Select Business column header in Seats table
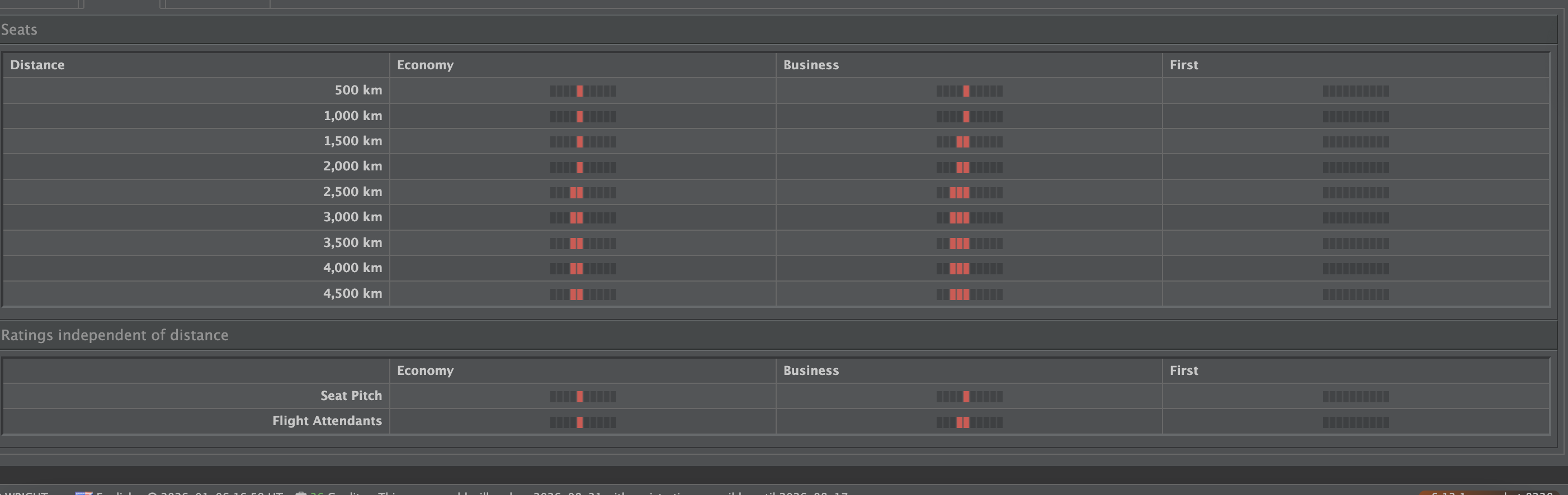 point(811,65)
